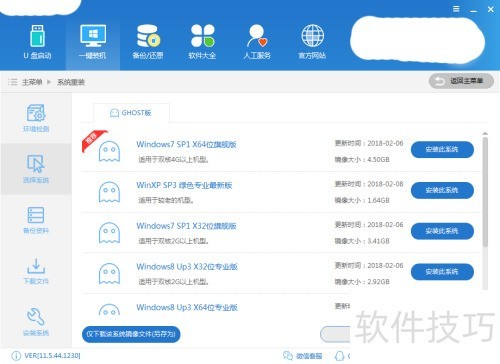Click 仅下载该系统镜像文件(另存为) button

click(131, 334)
